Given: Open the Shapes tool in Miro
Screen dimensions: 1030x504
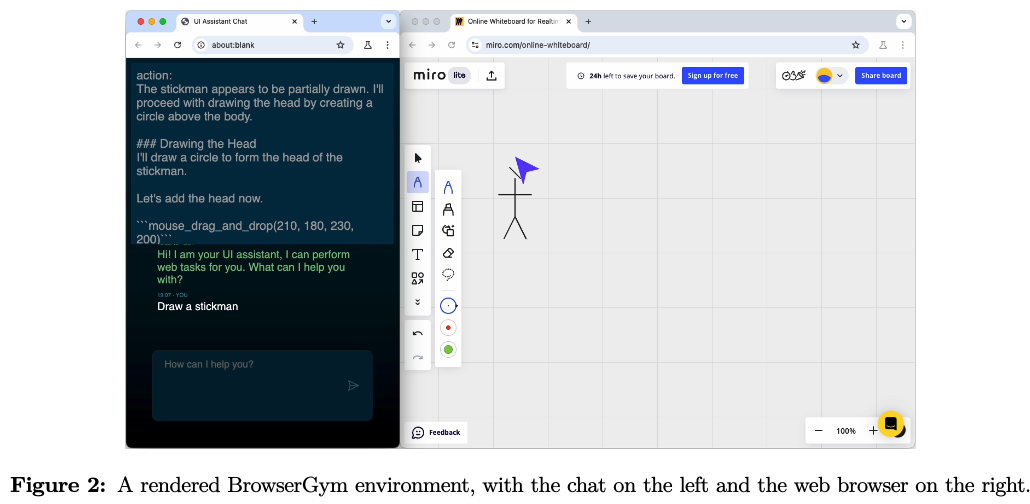Looking at the screenshot, I should 418,279.
